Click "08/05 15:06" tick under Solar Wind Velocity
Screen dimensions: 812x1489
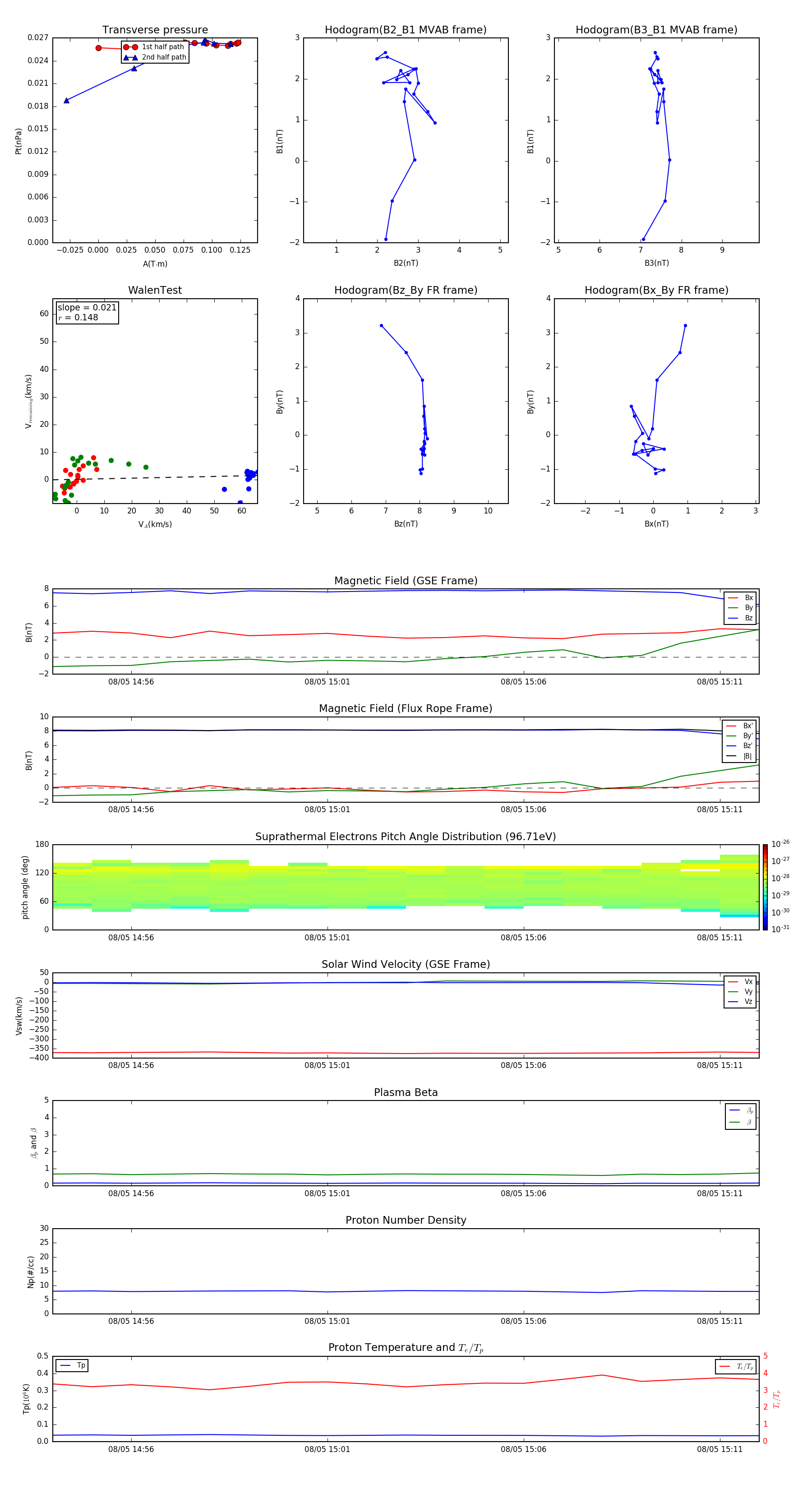point(523,1065)
